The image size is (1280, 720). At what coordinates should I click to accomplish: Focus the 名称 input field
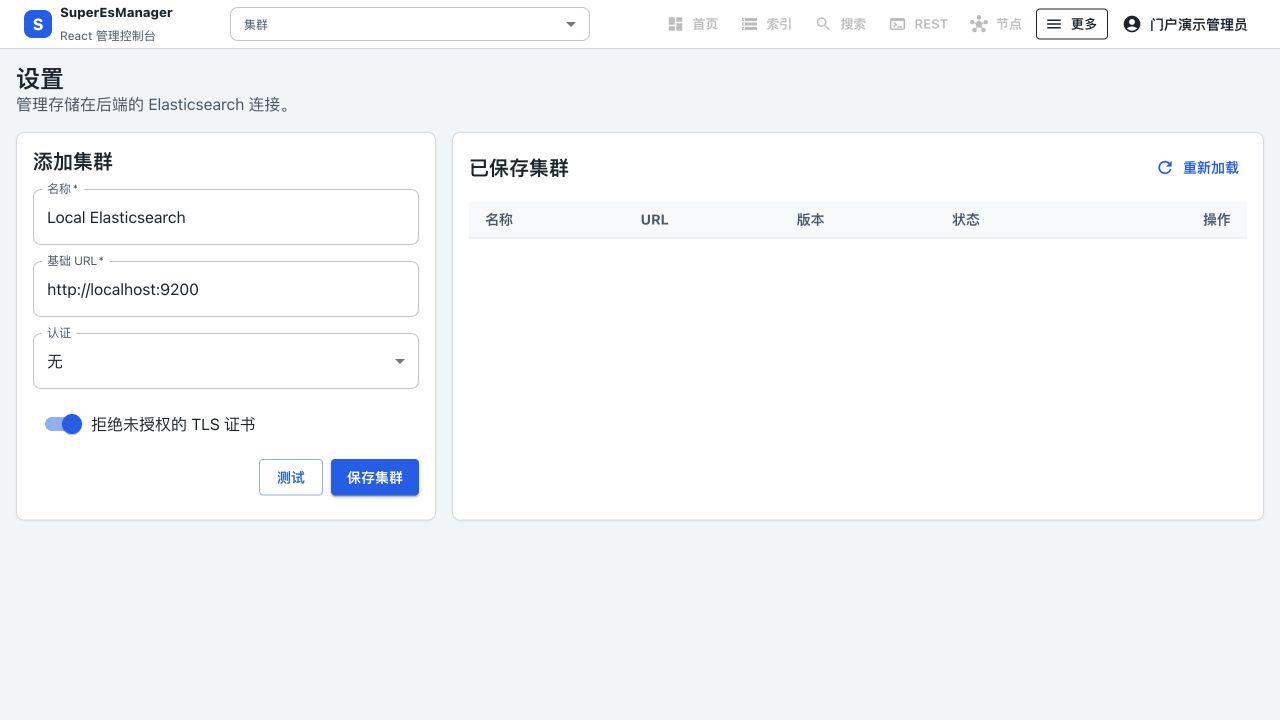226,217
